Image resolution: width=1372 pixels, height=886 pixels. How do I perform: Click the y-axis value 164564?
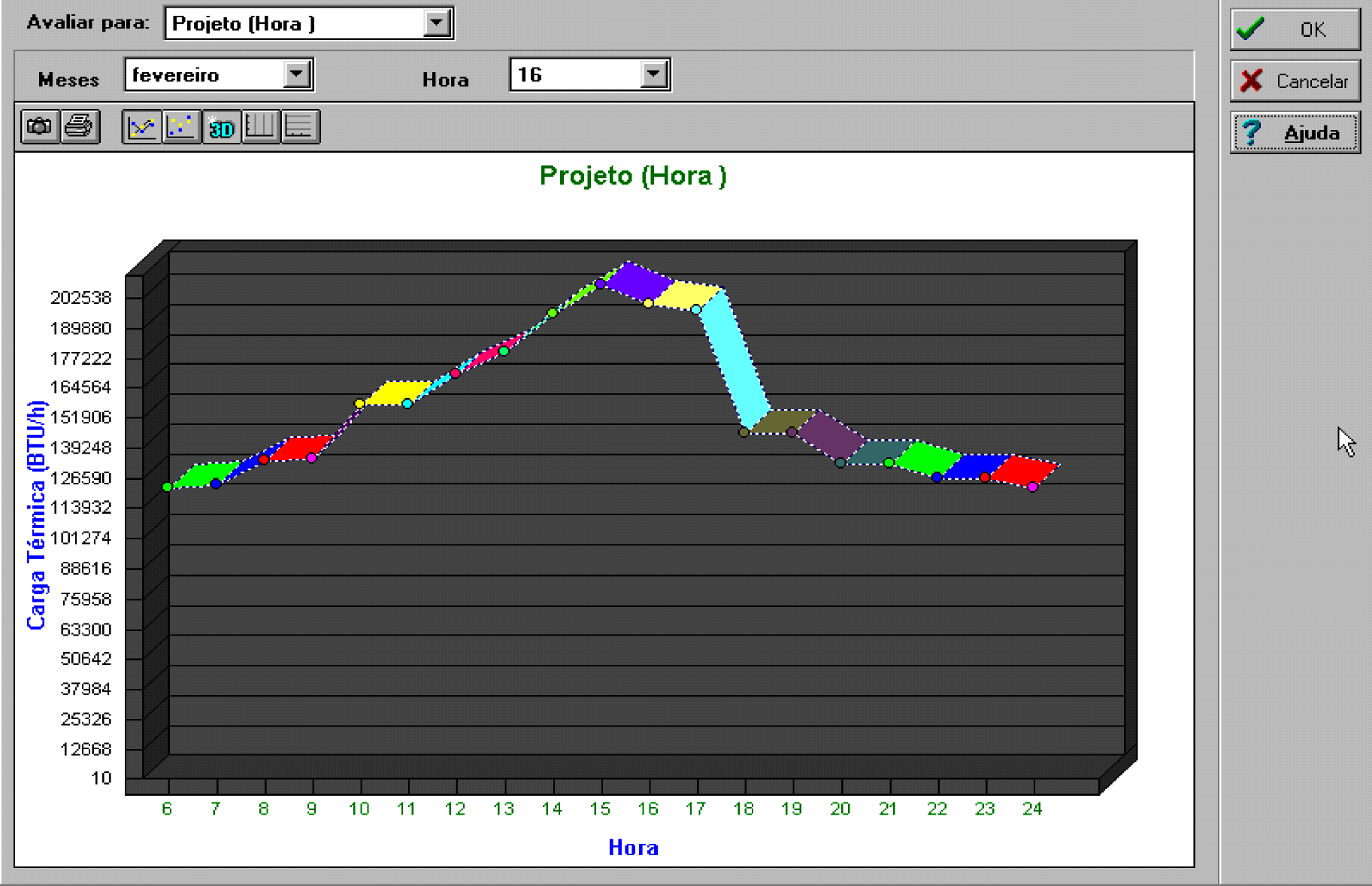pyautogui.click(x=81, y=387)
